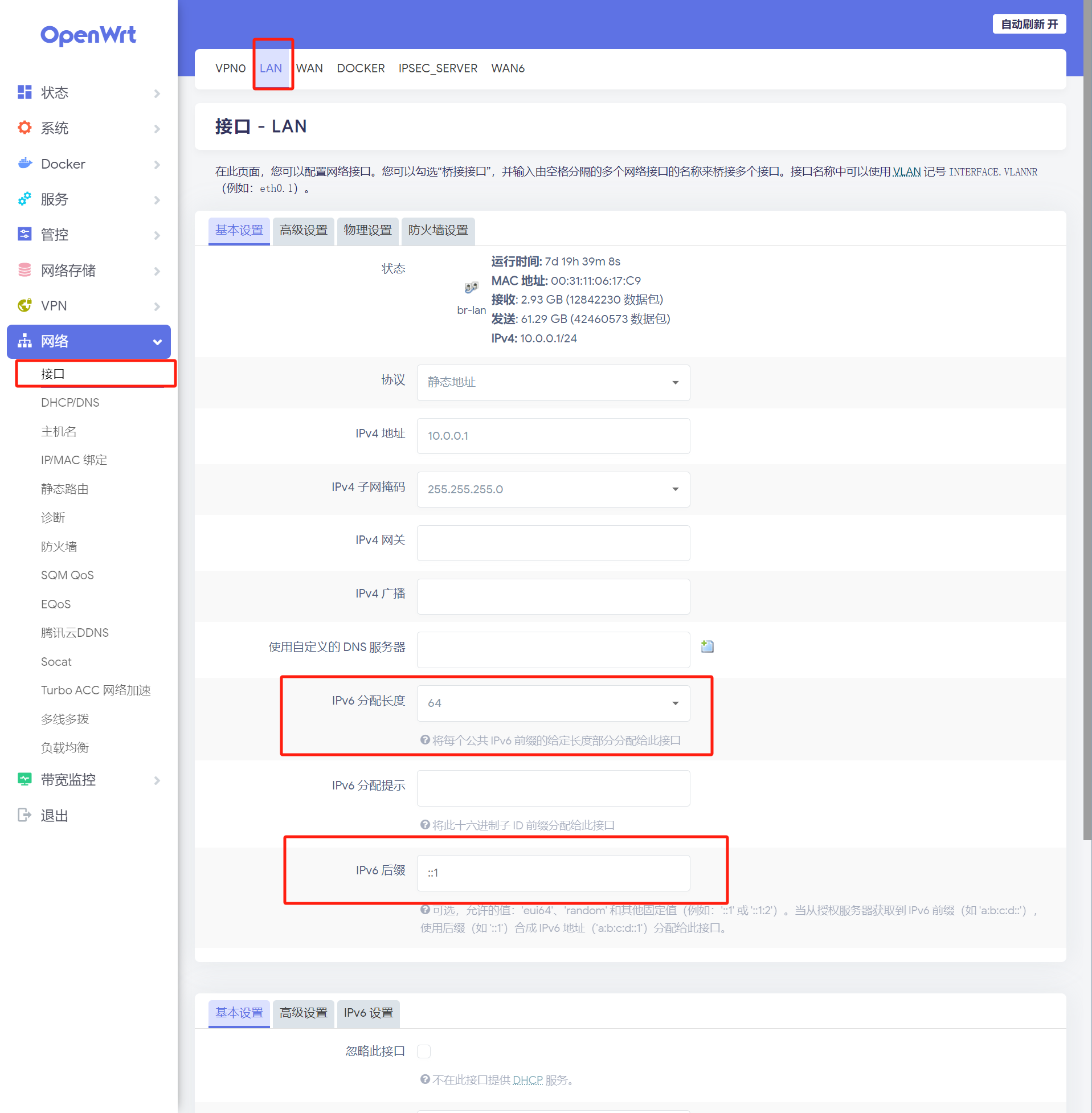
Task: Click the Services gears icon
Action: [x=24, y=199]
